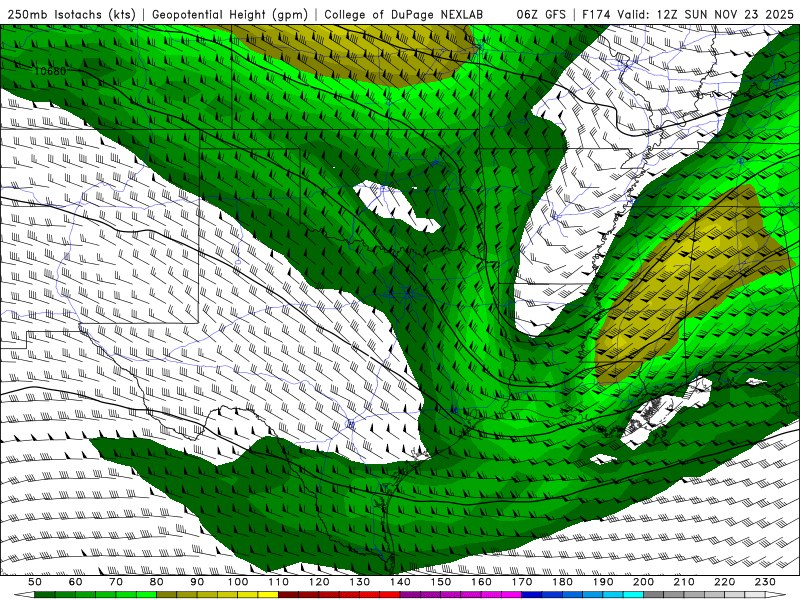Click the 130 value on the color scale
800x600 pixels.
point(360,582)
